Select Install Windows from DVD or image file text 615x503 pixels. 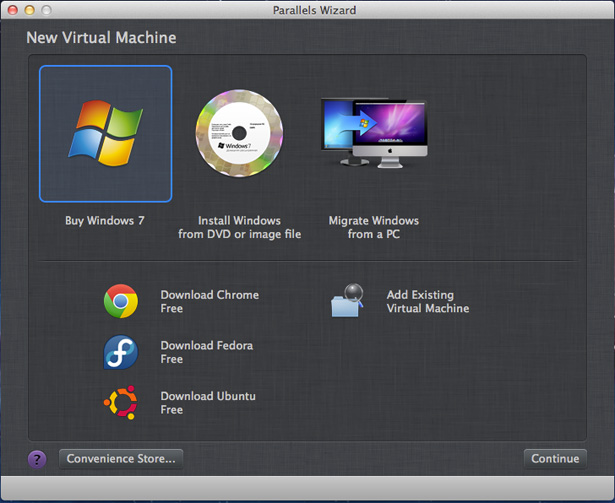tap(239, 227)
